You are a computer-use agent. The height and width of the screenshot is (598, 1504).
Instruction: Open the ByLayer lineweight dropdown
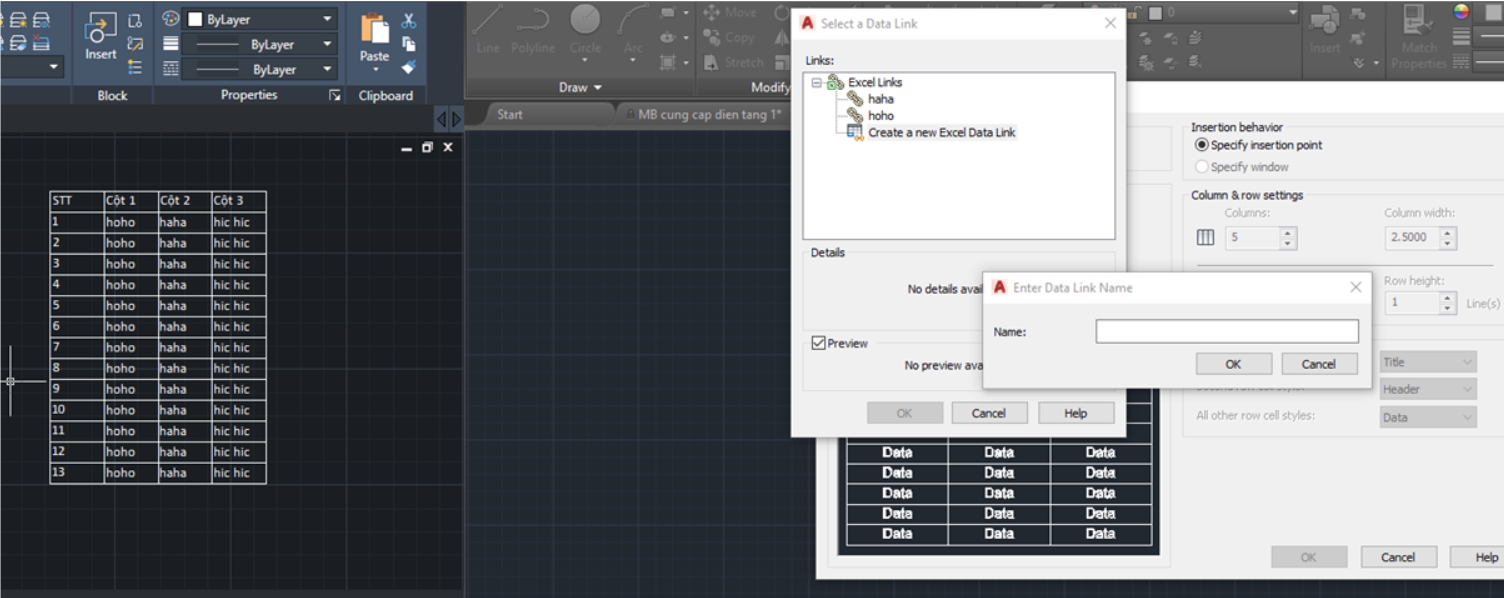(x=328, y=44)
